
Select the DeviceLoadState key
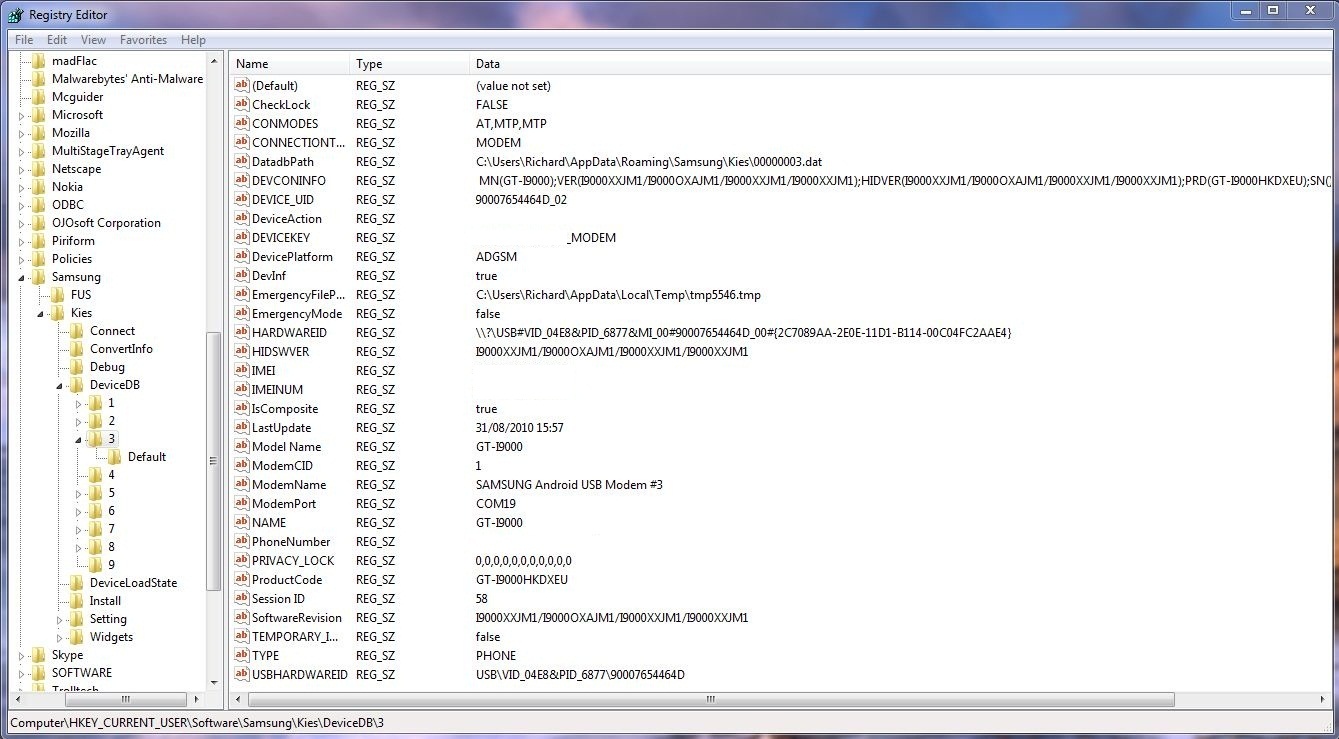[133, 583]
